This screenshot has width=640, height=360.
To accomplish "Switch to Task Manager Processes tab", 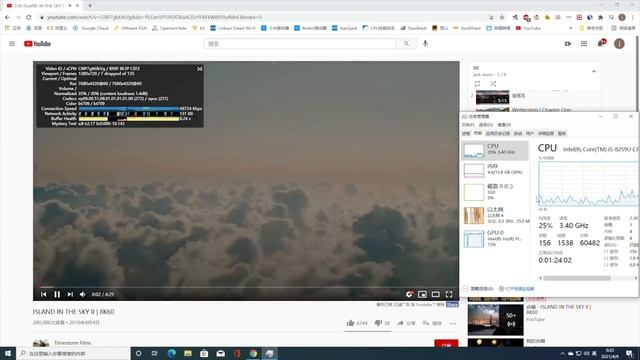I will click(466, 133).
